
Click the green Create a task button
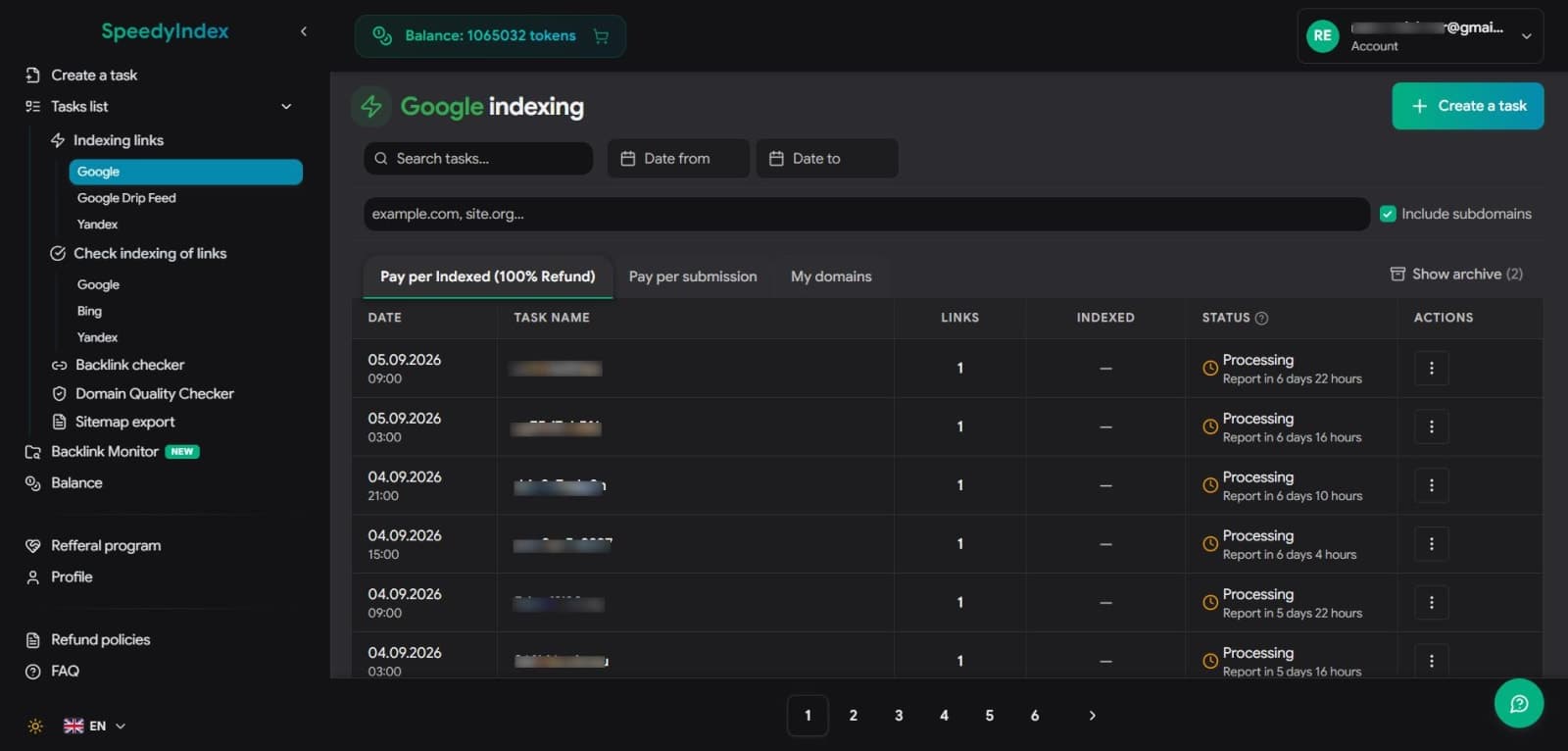pos(1467,106)
